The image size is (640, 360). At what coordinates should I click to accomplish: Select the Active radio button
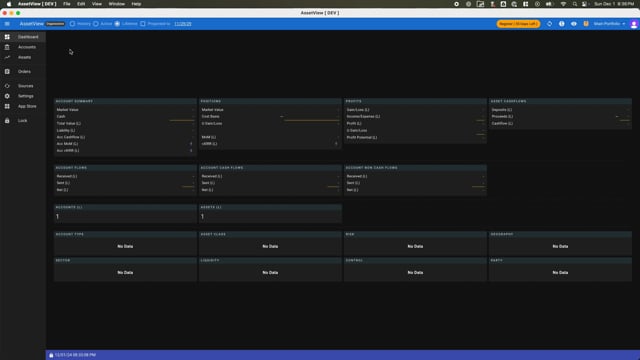point(96,24)
